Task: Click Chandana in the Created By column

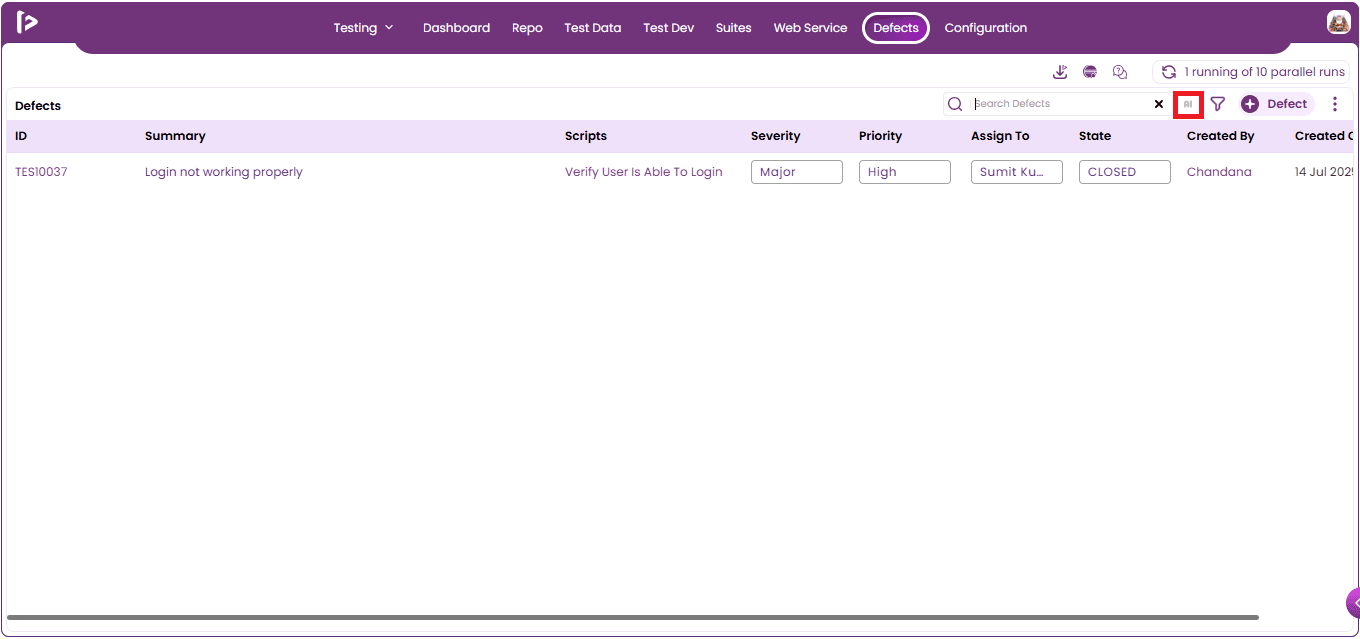Action: point(1219,172)
